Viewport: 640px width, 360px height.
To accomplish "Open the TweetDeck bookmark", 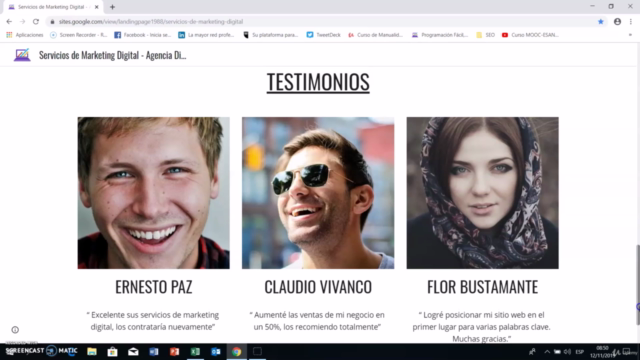I will 324,35.
